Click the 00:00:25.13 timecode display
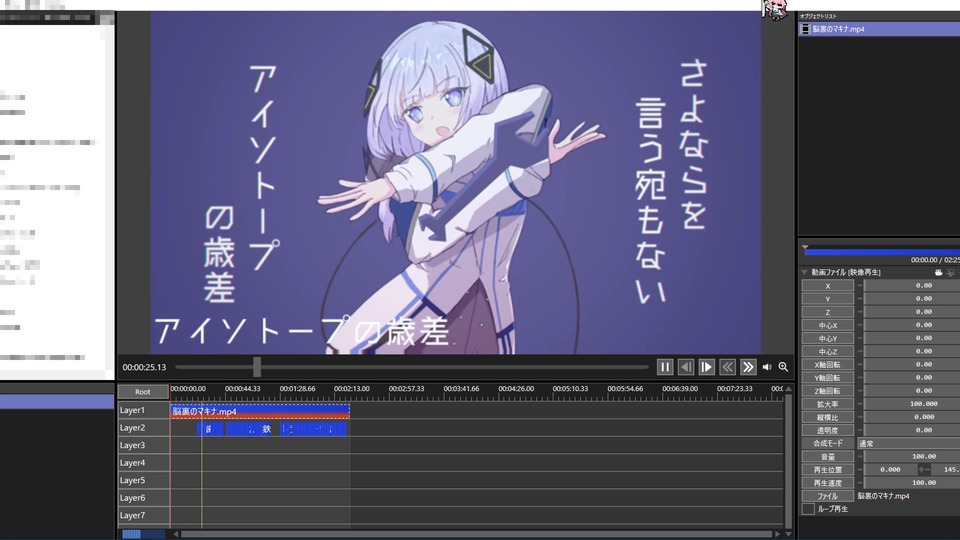The height and width of the screenshot is (540, 960). tap(144, 367)
